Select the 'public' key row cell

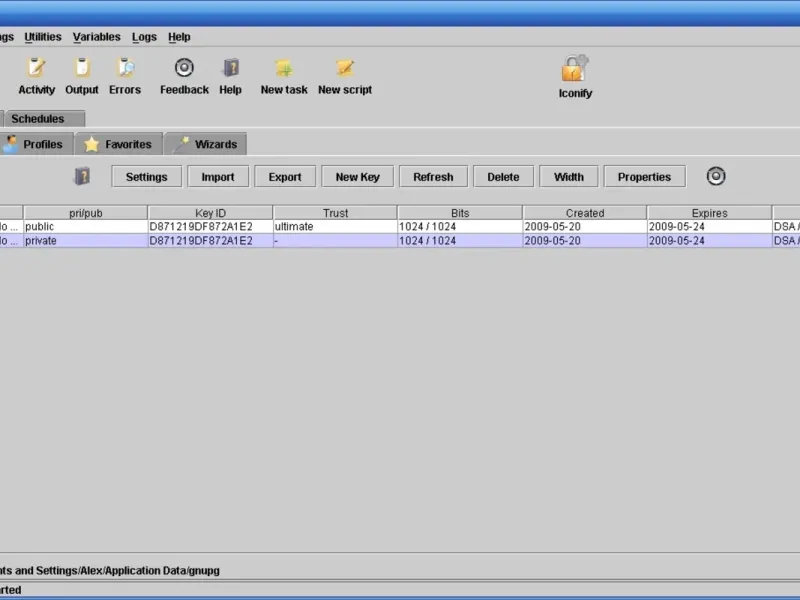pyautogui.click(x=86, y=227)
